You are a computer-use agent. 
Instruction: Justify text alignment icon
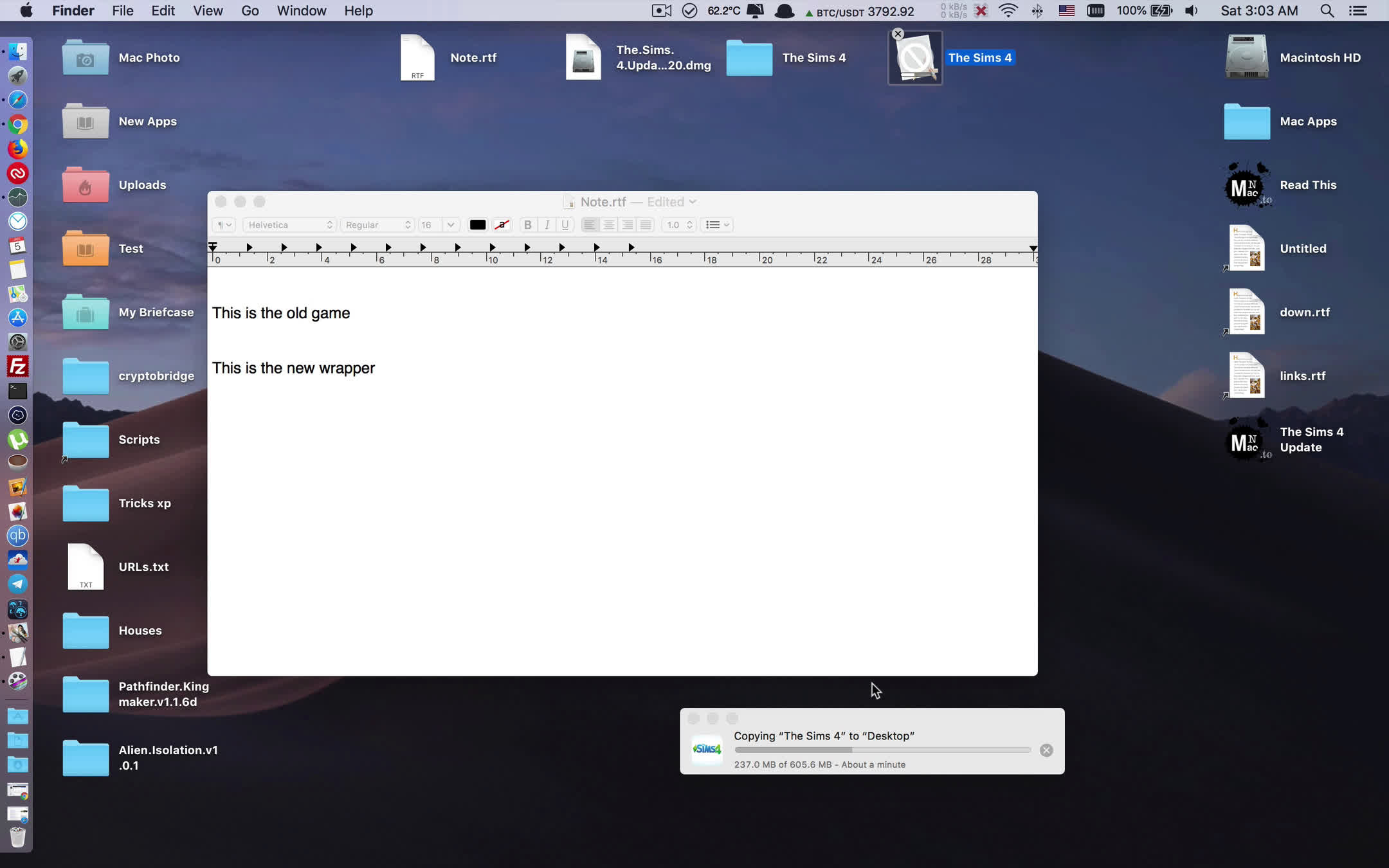point(646,225)
